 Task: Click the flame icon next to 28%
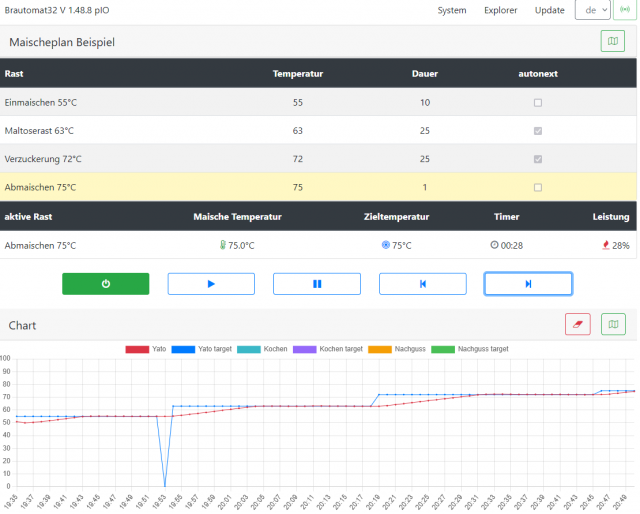pyautogui.click(x=606, y=245)
